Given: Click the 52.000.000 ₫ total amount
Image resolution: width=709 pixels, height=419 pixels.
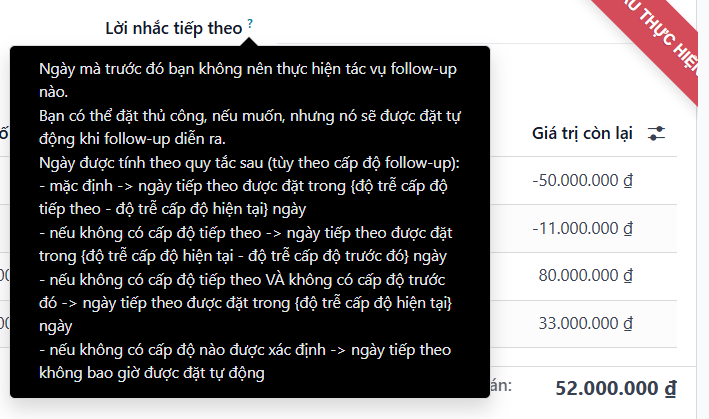Looking at the screenshot, I should 616,389.
